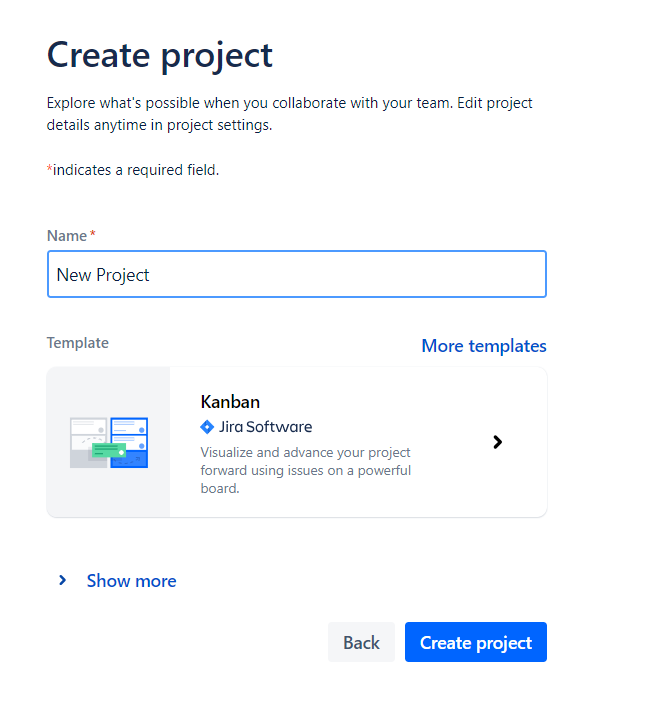Viewport: 648px width, 724px height.
Task: Click the red asterisk beside Name
Action: click(93, 235)
